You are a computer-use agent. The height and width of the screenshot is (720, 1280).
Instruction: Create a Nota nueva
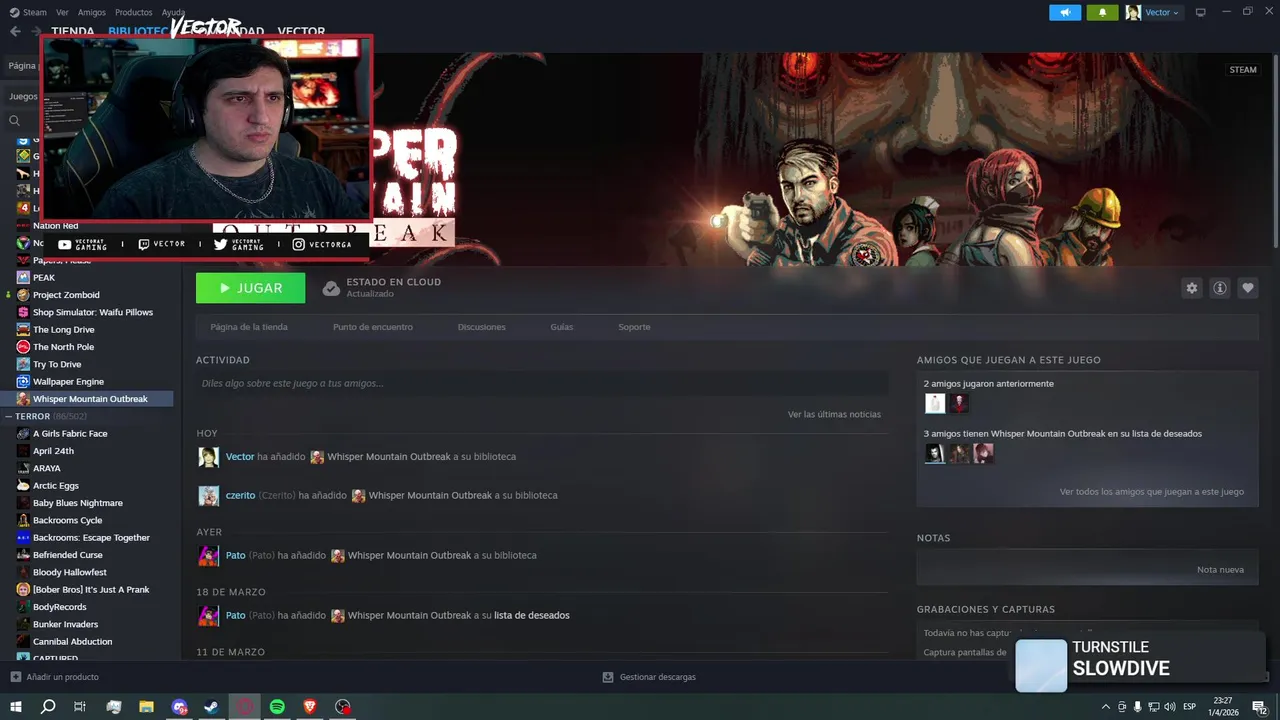[1220, 570]
